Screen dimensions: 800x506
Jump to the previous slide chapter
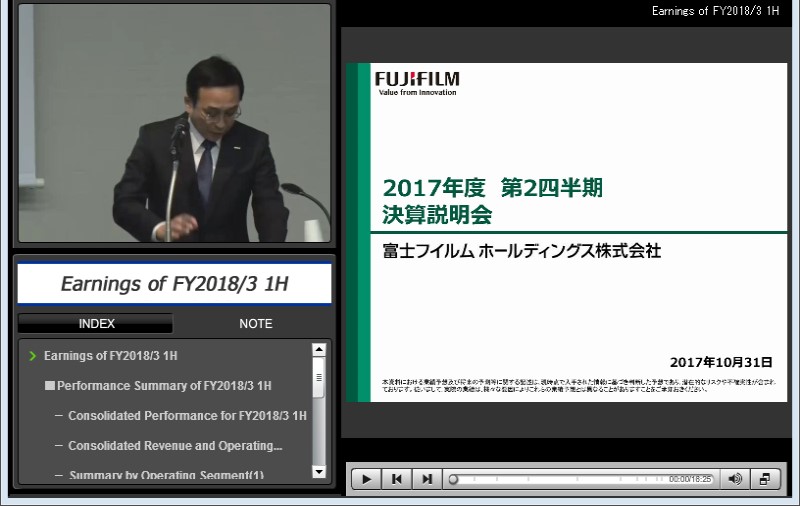pos(396,479)
